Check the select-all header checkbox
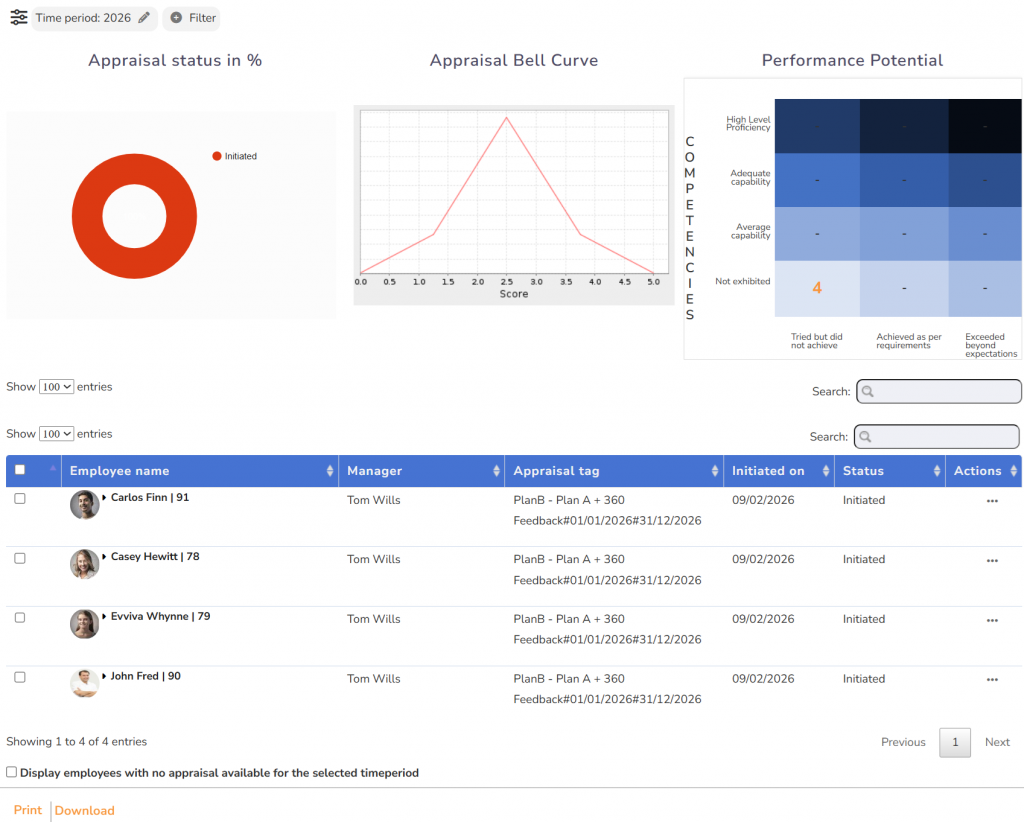Viewport: 1024px width, 822px height. click(x=20, y=470)
